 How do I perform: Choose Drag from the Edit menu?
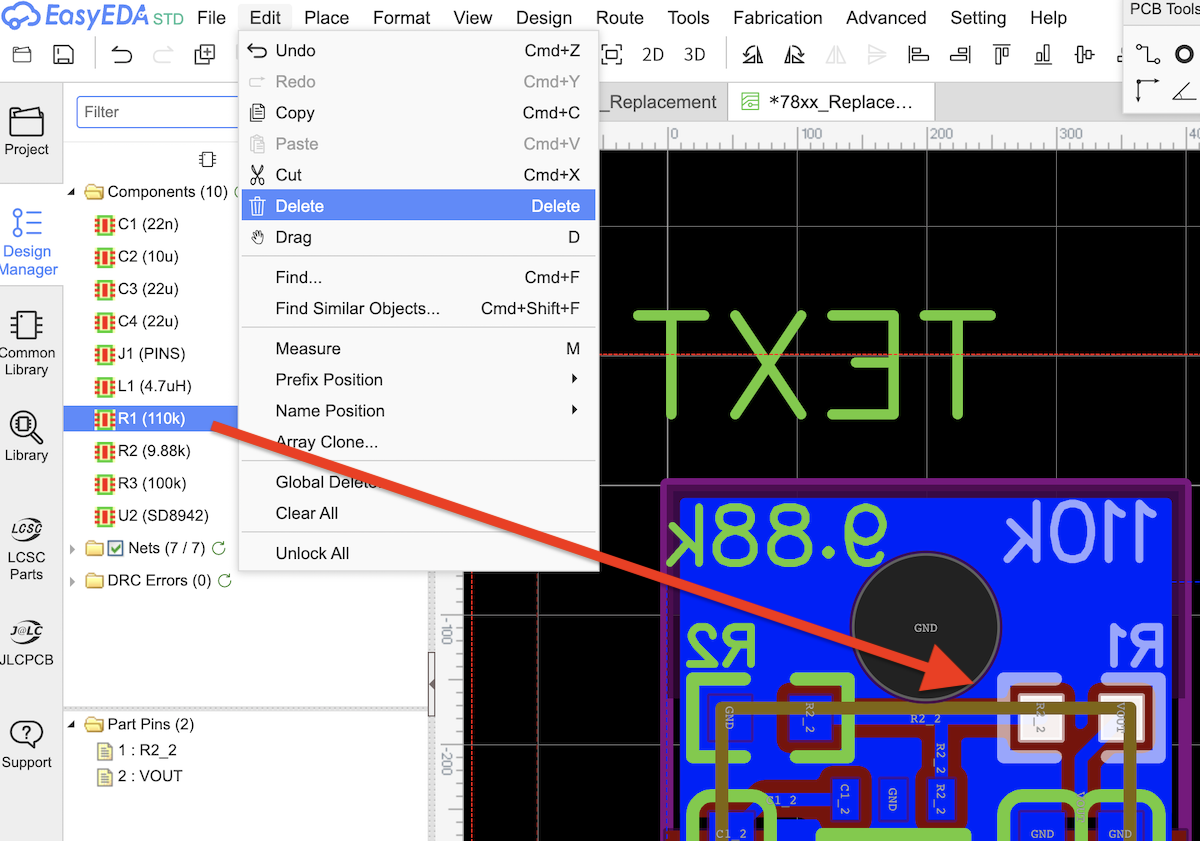(x=419, y=237)
